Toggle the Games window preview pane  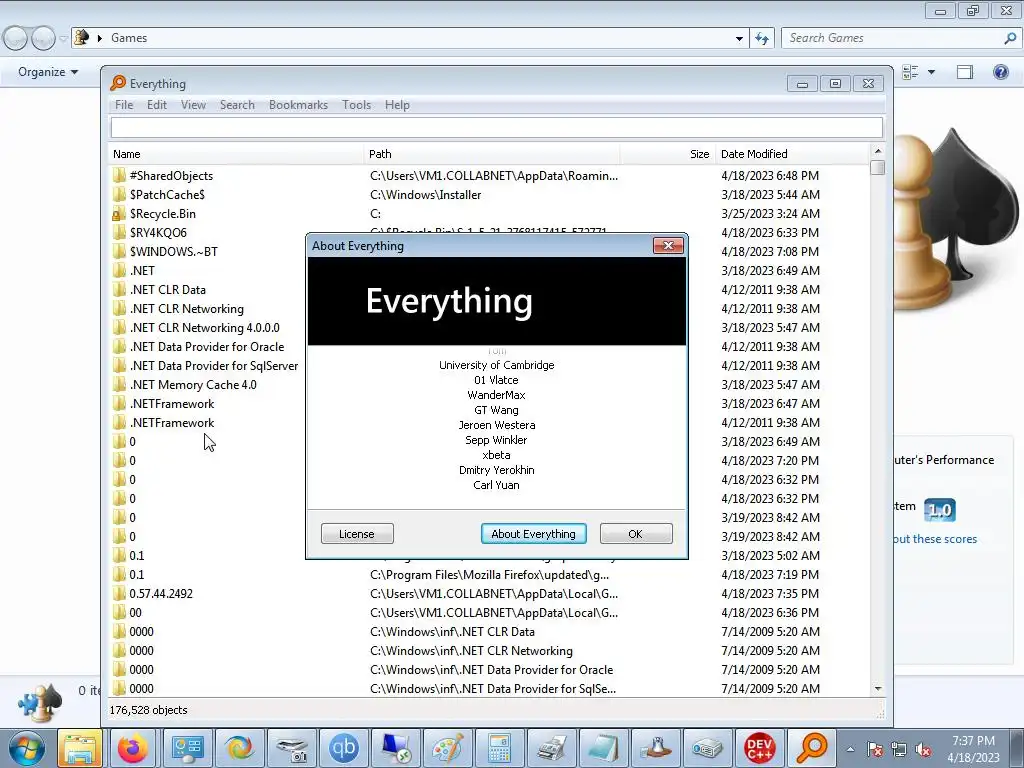click(x=965, y=72)
